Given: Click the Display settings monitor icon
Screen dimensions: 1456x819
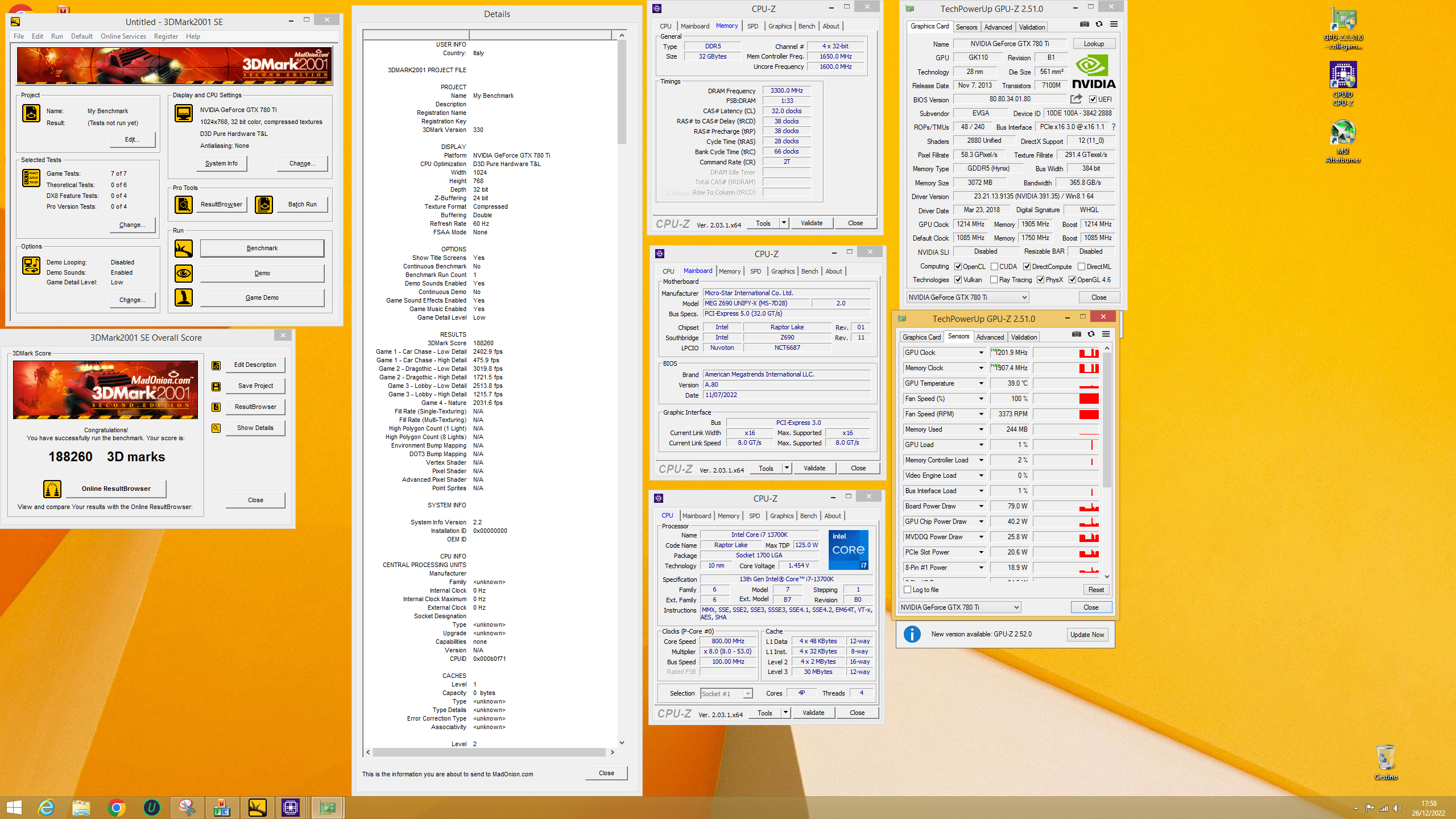Looking at the screenshot, I should tap(183, 113).
